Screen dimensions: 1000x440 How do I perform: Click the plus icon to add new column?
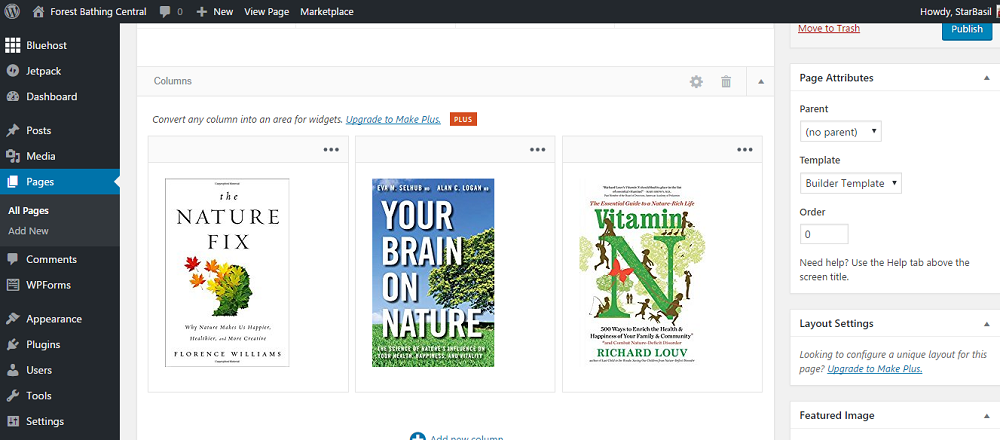pyautogui.click(x=417, y=437)
